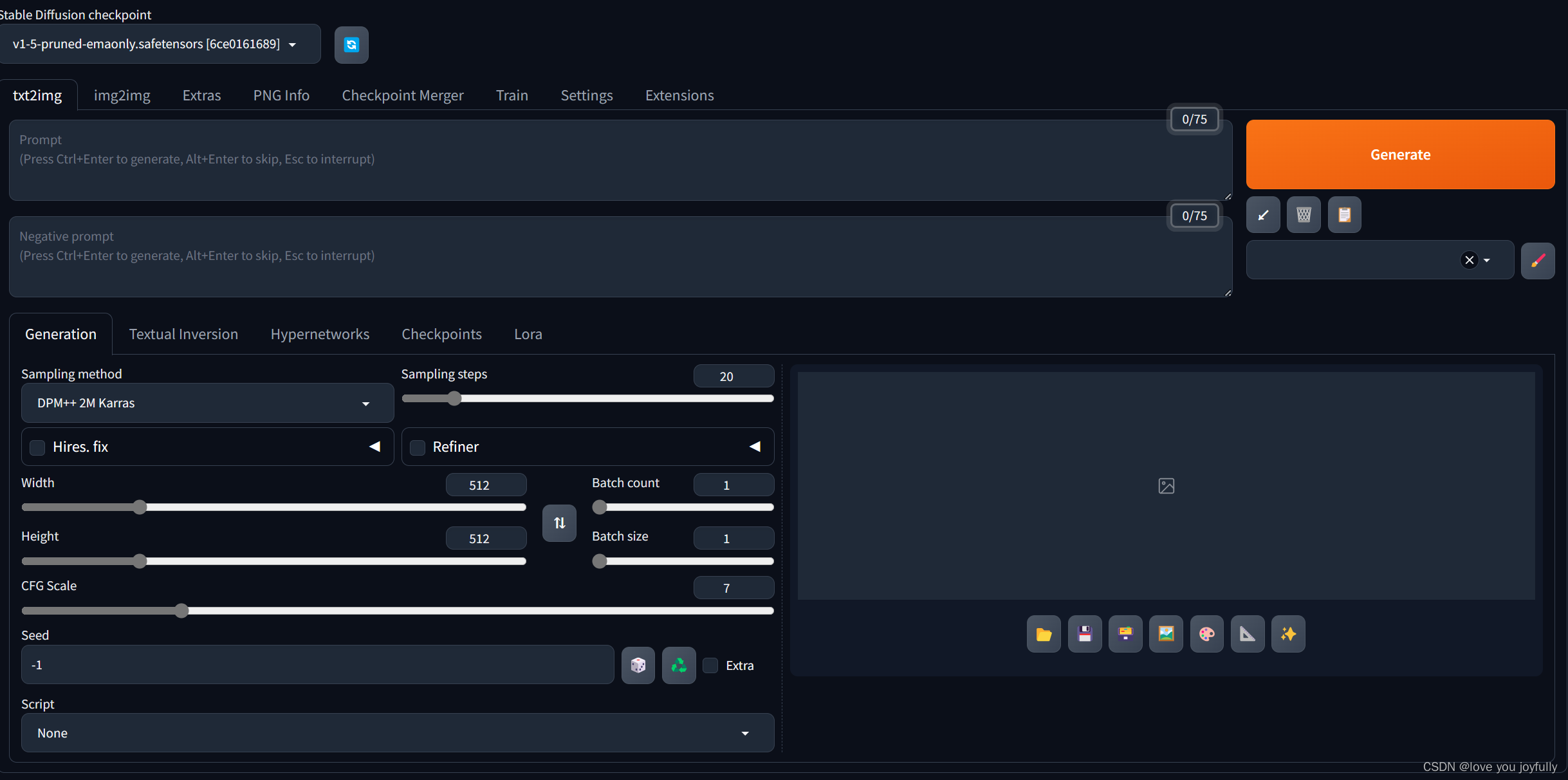Send image to inpaint via palette icon
Image resolution: width=1568 pixels, height=780 pixels.
pos(1206,634)
